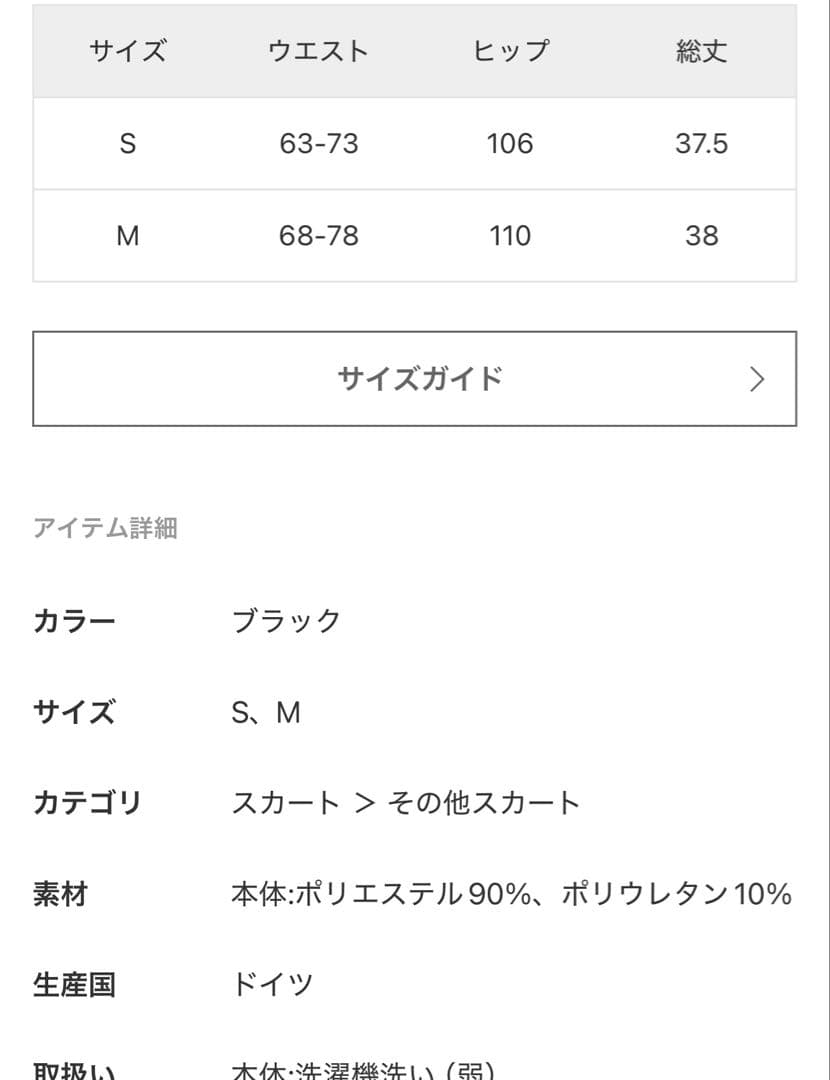
Task: Click the 総丈 column header
Action: tap(701, 52)
